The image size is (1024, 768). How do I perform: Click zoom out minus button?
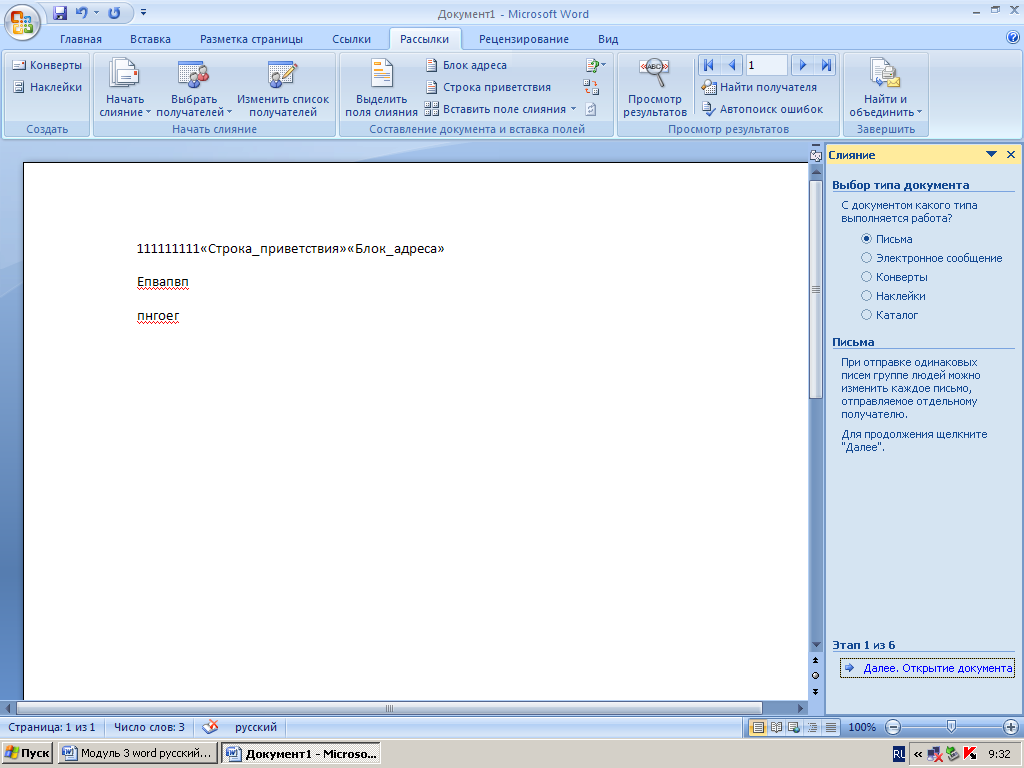click(x=893, y=727)
